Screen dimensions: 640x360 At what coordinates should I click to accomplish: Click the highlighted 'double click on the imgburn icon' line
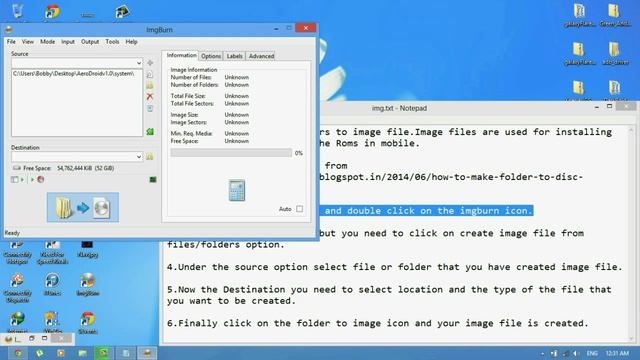click(427, 211)
